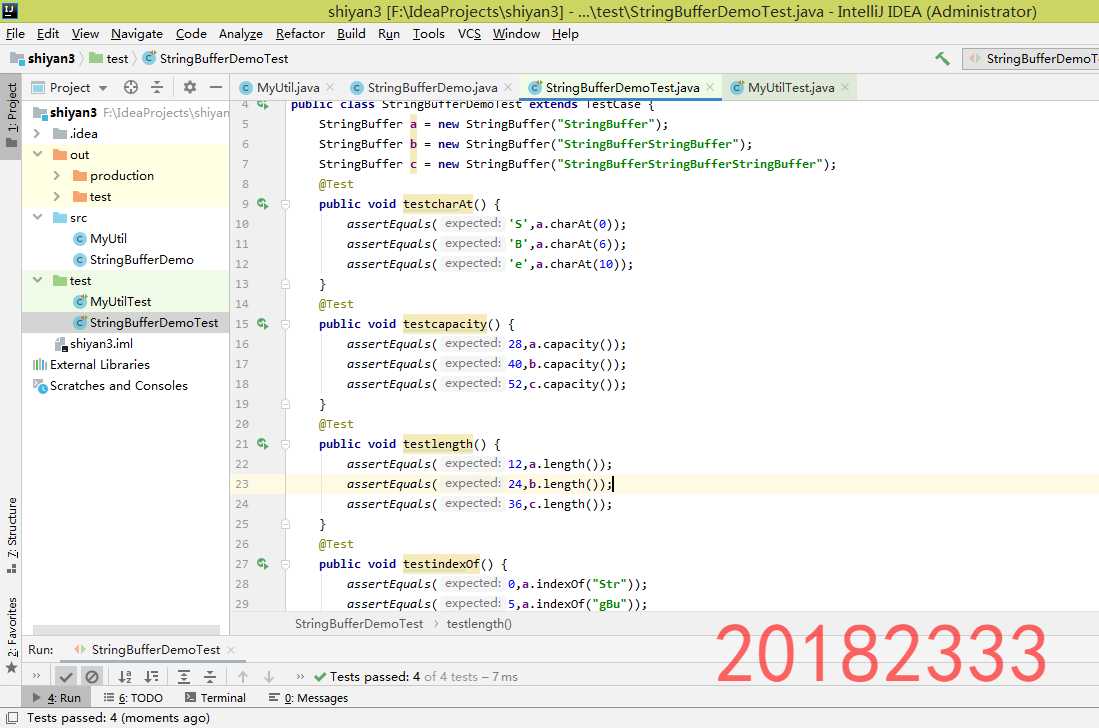Click run gutter icon for testcharAt
The image size is (1099, 728).
coord(263,204)
